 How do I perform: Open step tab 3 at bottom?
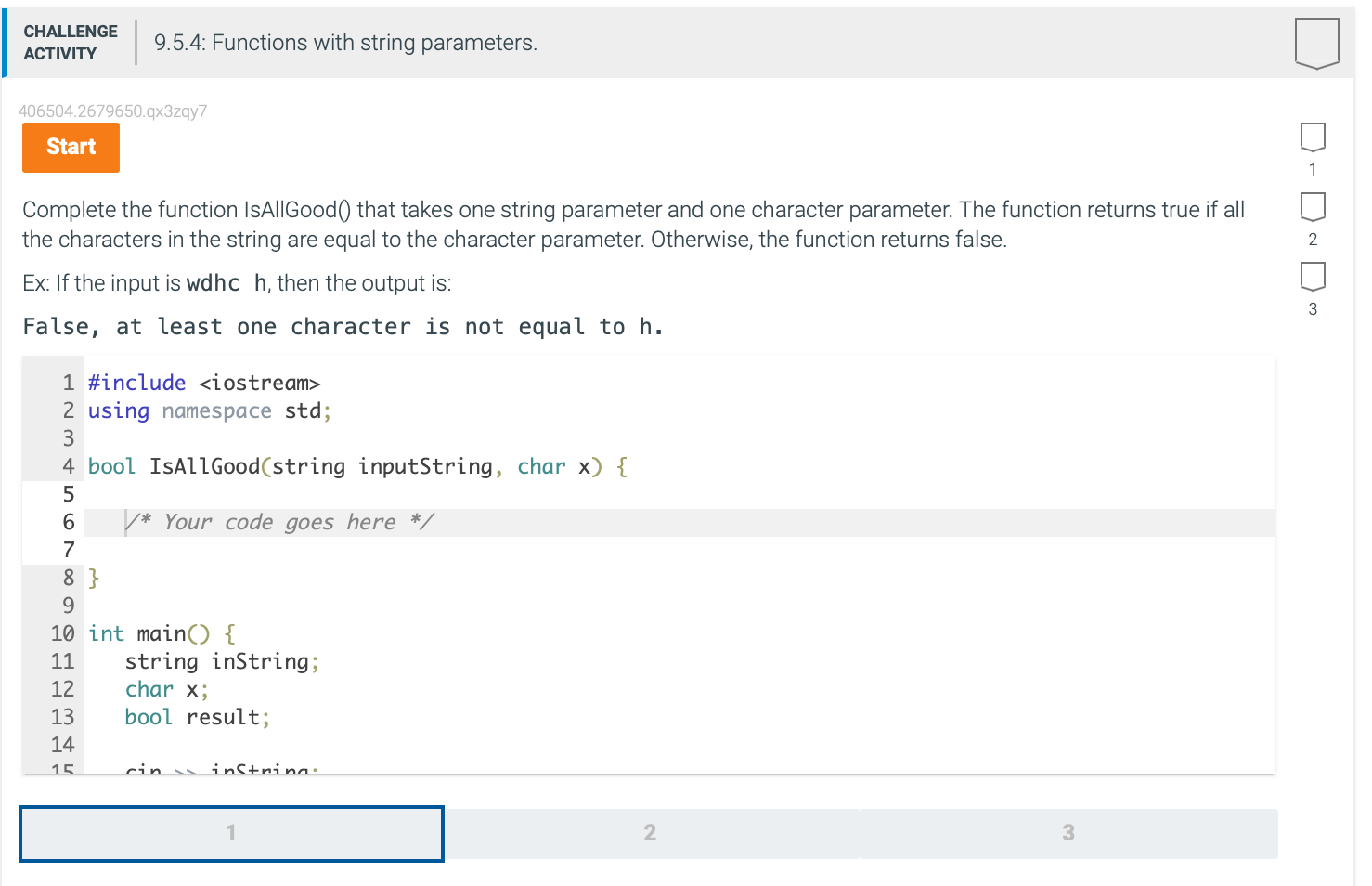[1066, 833]
